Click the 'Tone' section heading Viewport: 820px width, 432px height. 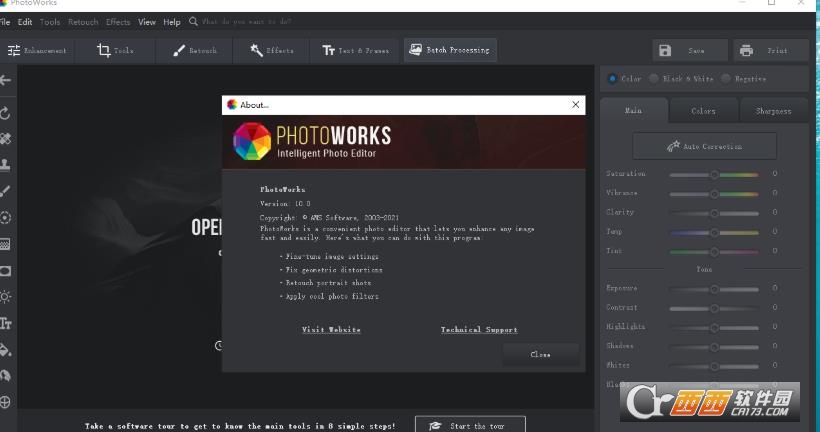click(x=704, y=269)
